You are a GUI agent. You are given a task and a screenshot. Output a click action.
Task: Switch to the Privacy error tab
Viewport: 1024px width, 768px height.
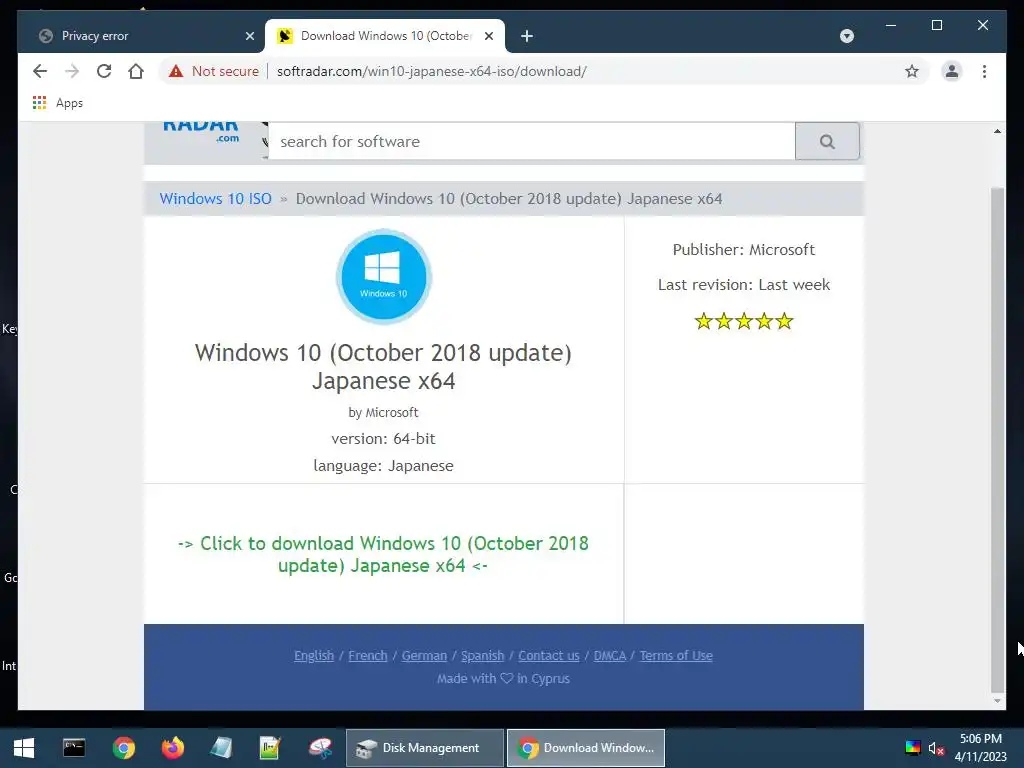pos(142,36)
